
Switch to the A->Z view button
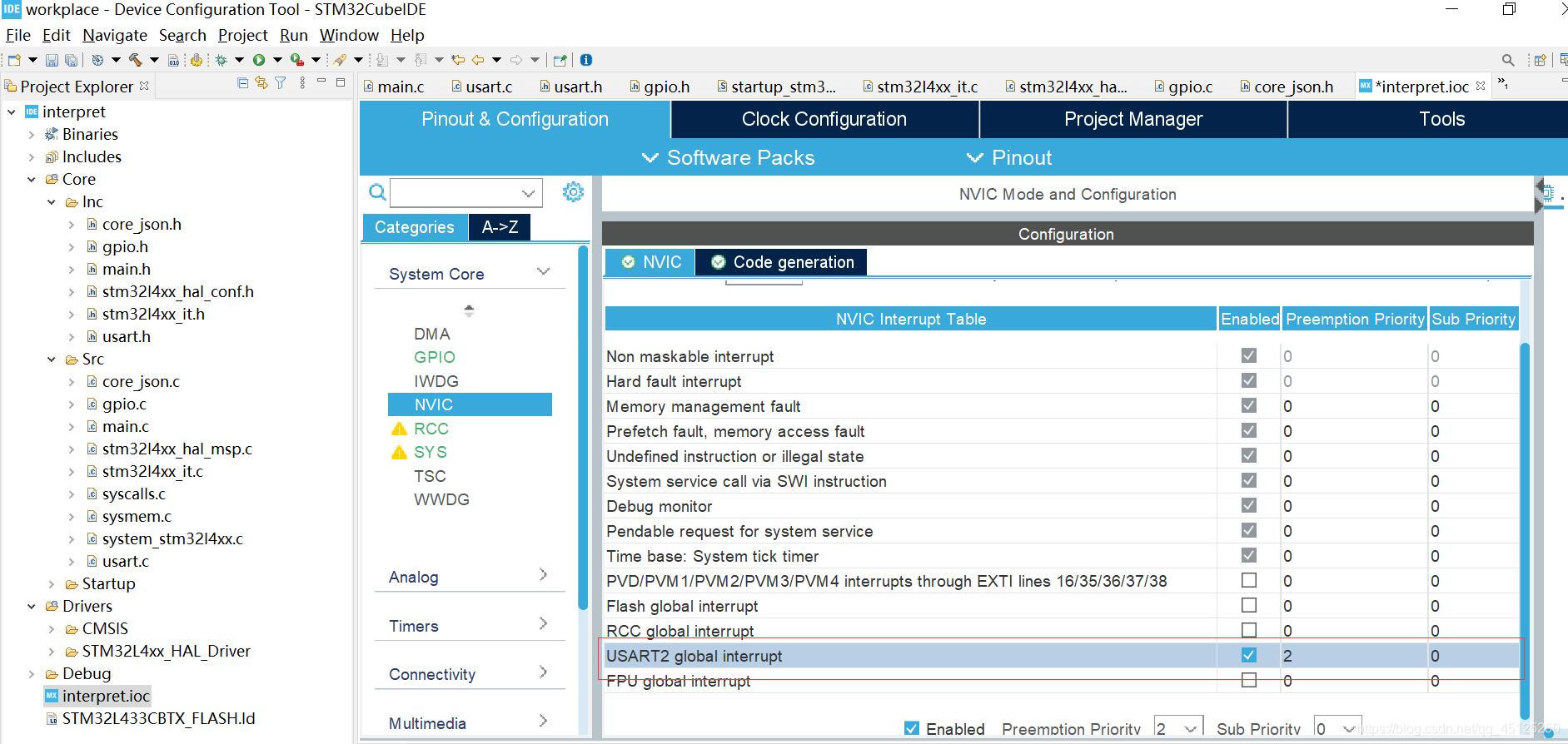tap(500, 227)
